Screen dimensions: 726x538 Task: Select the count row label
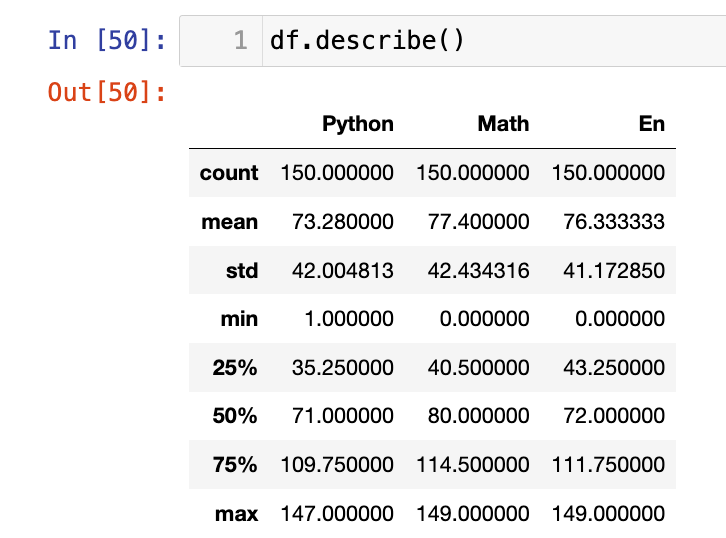pos(229,173)
